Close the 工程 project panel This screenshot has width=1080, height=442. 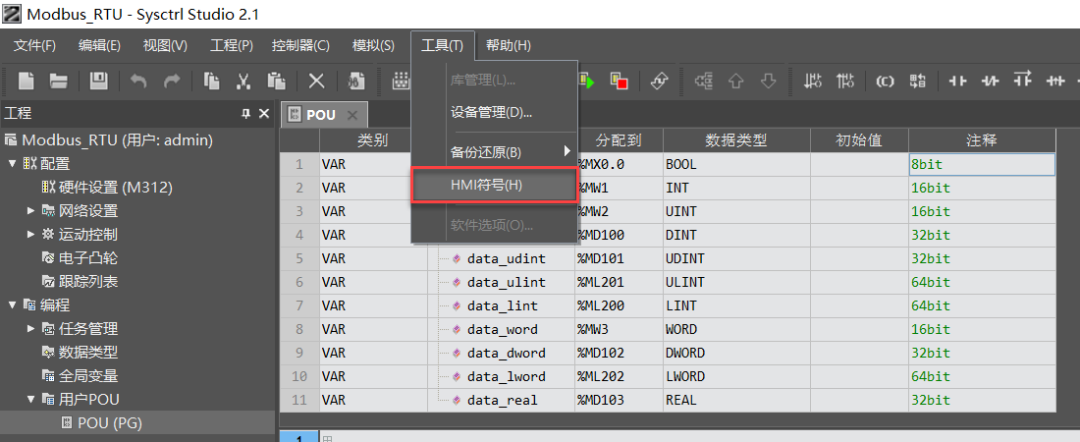pyautogui.click(x=264, y=114)
